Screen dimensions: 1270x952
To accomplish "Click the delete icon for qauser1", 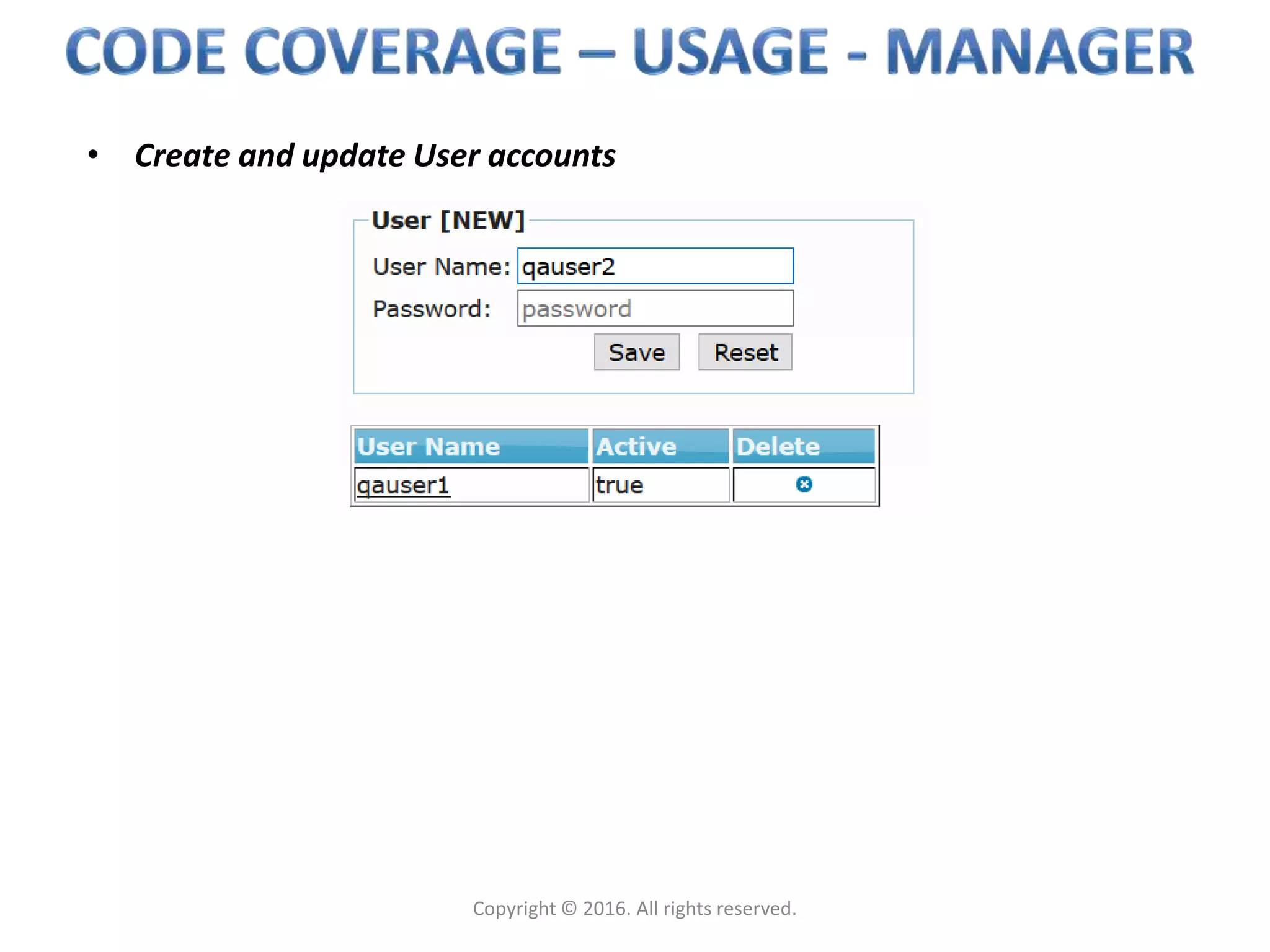I will click(x=804, y=484).
